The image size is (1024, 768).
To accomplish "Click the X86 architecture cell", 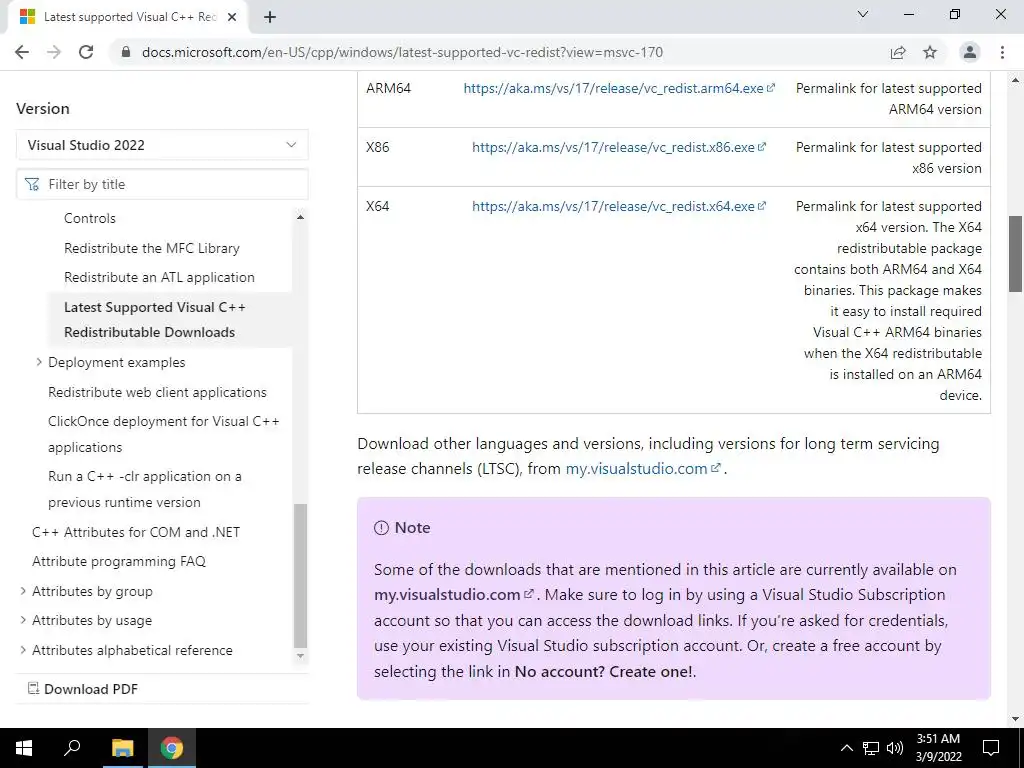I will pyautogui.click(x=377, y=147).
